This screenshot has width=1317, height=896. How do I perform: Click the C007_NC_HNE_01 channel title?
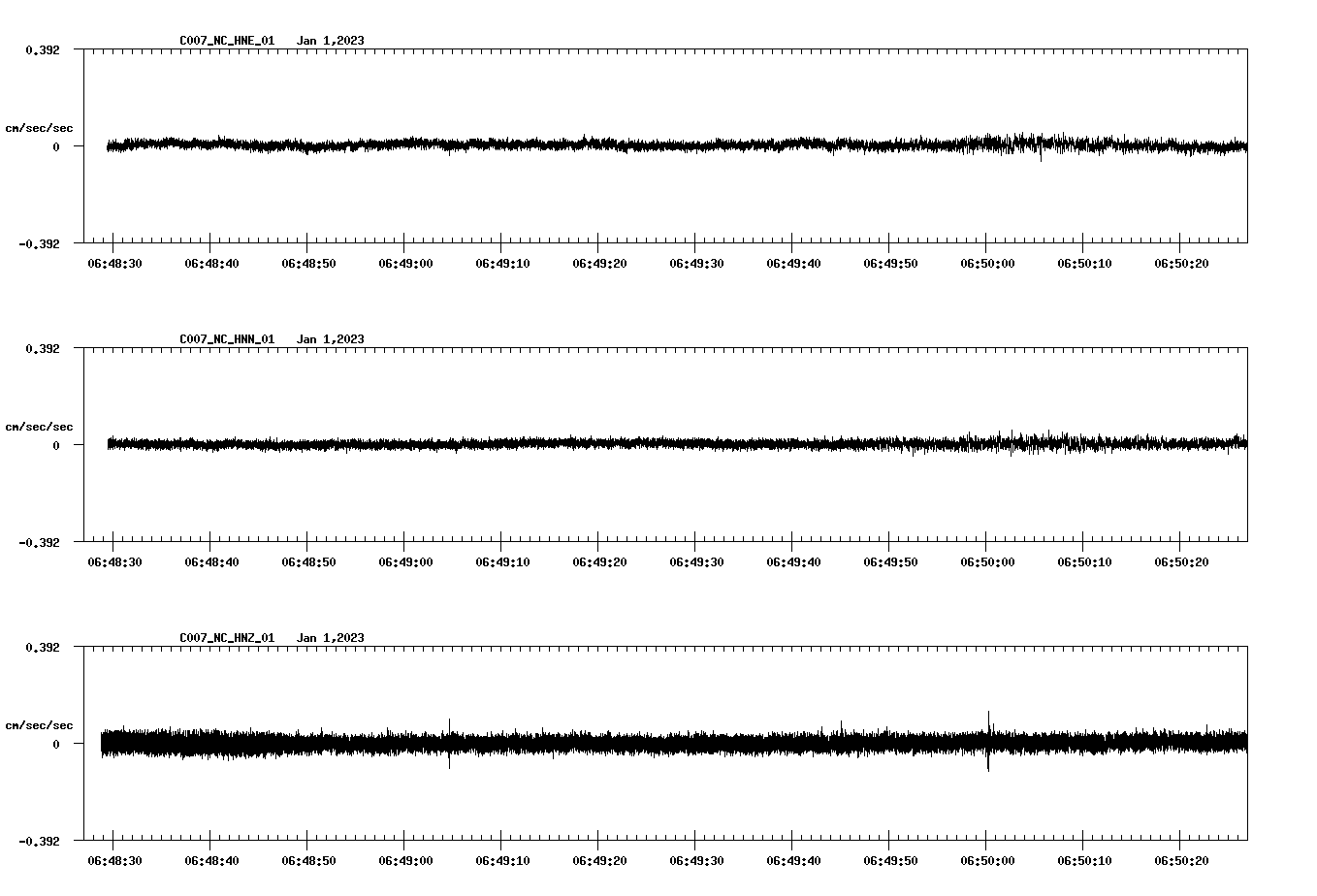[227, 41]
